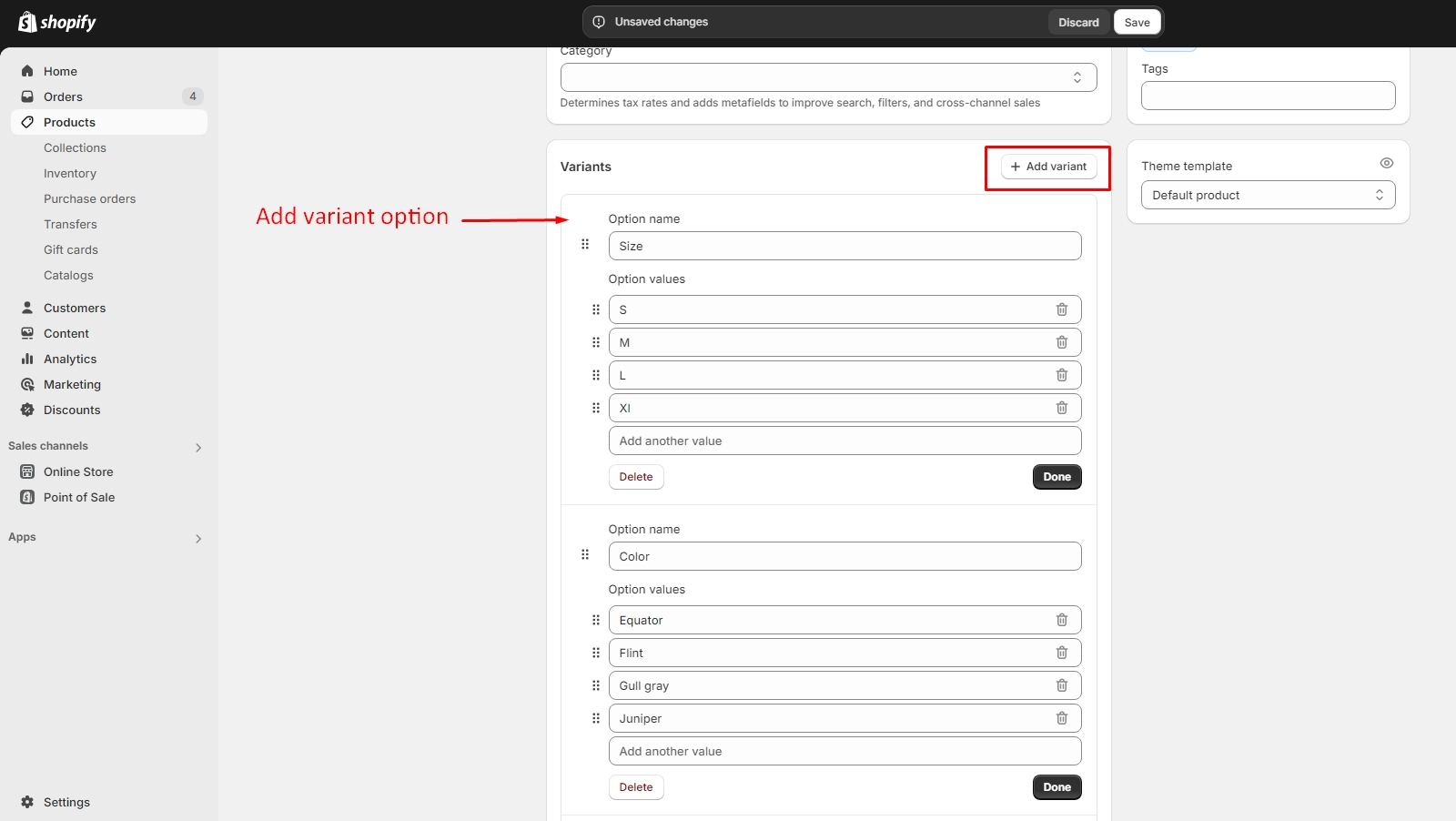The height and width of the screenshot is (821, 1456).
Task: Click trash icon for Flint value
Action: coord(1061,653)
